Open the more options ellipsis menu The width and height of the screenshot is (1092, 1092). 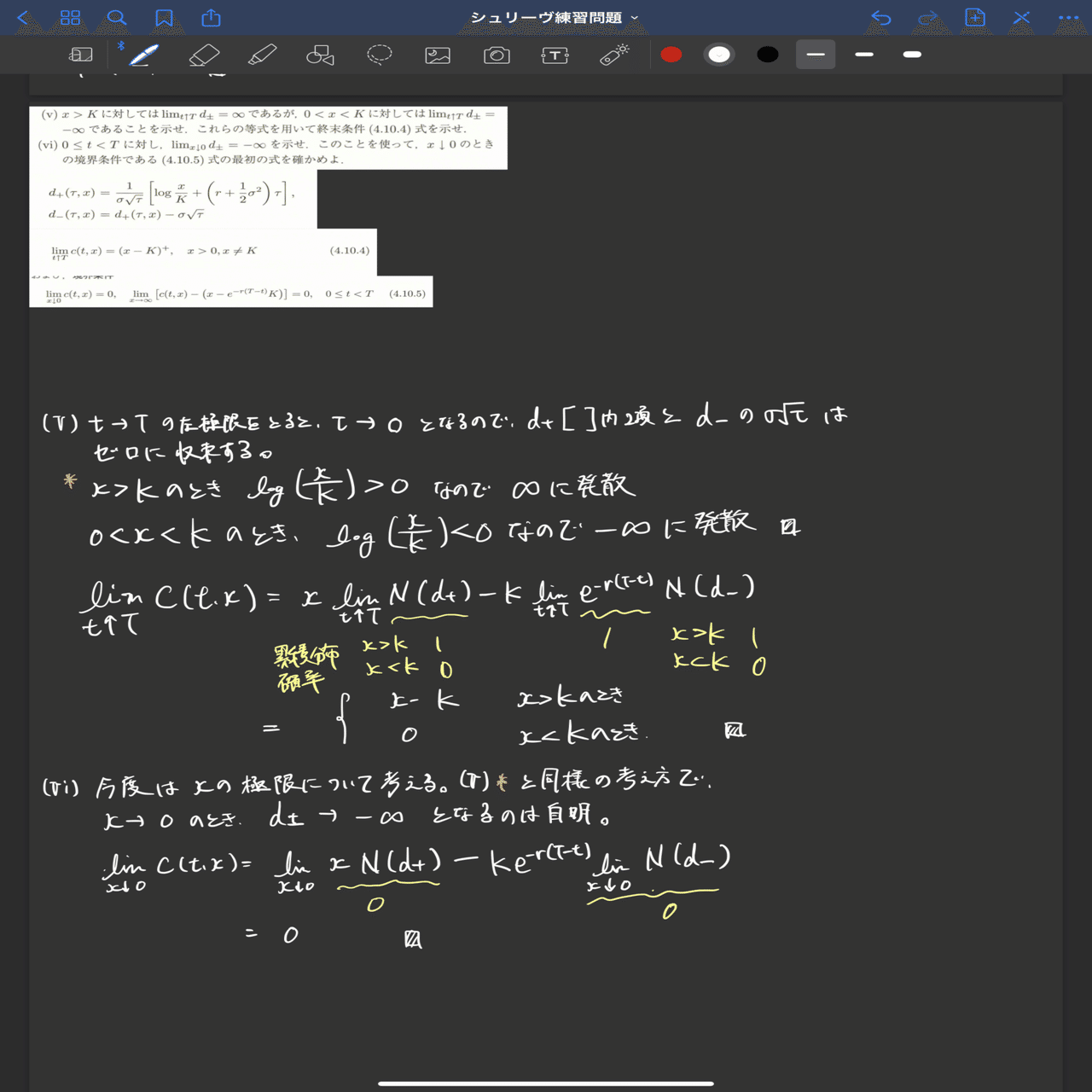point(1068,17)
